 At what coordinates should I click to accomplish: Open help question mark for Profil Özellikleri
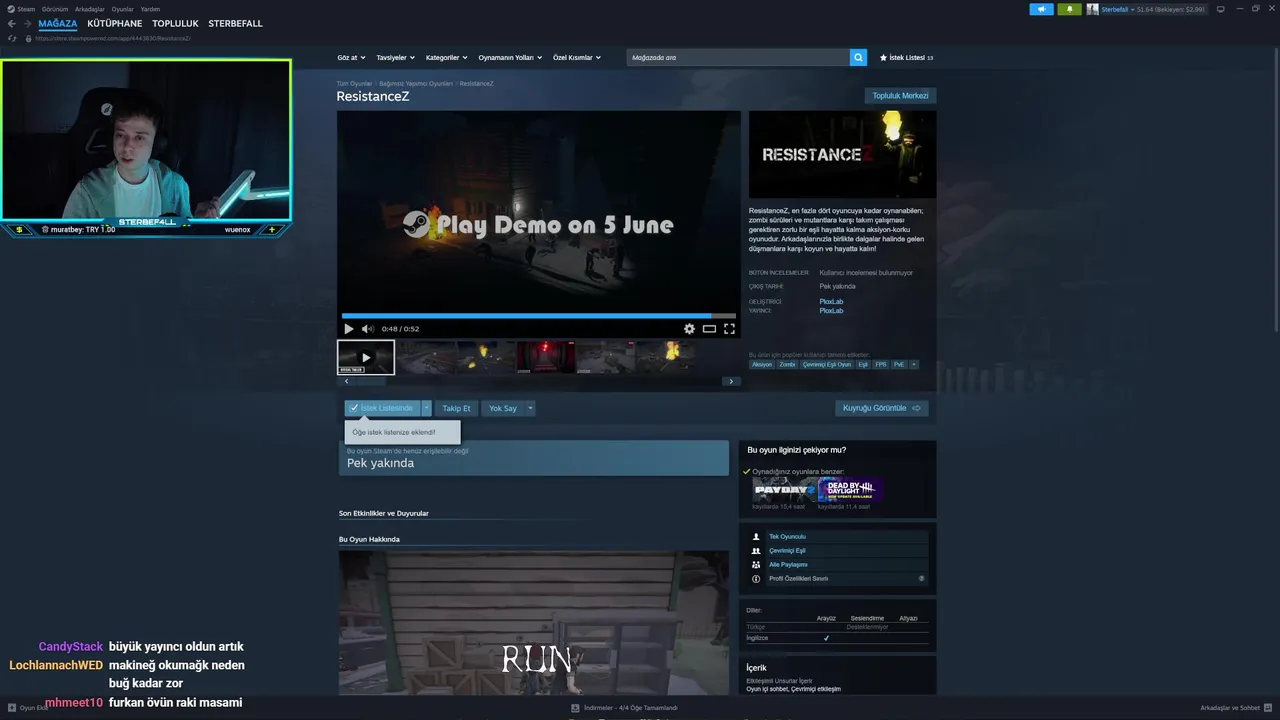[x=922, y=579]
